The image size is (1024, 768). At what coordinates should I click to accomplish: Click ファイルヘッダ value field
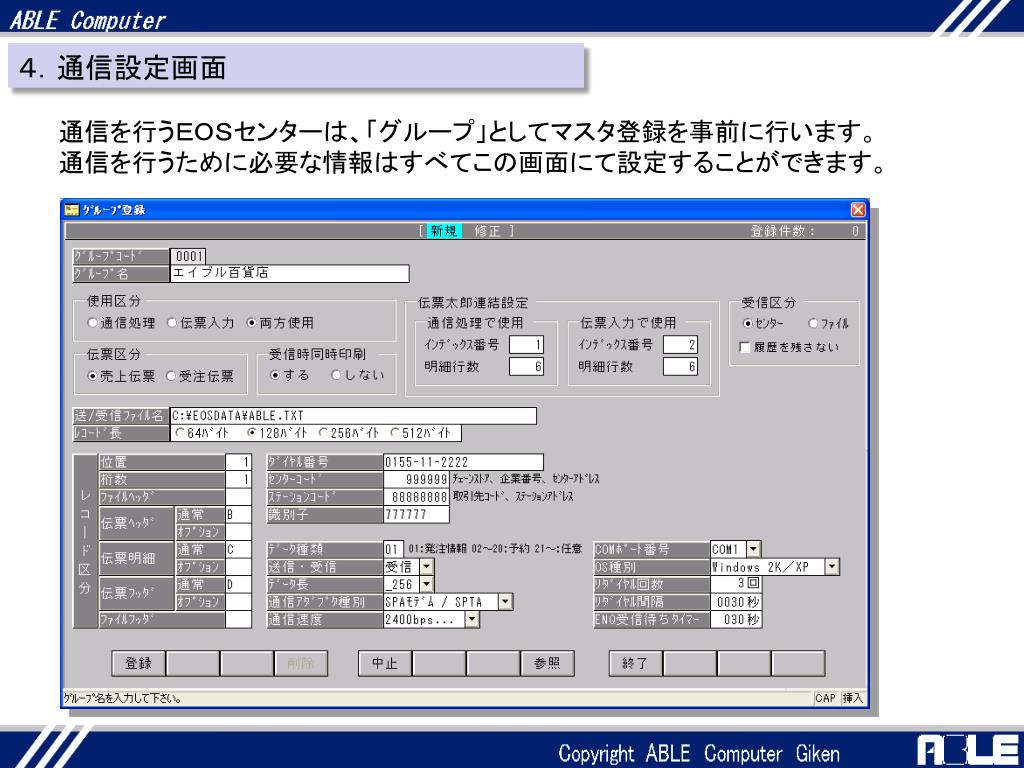point(238,498)
